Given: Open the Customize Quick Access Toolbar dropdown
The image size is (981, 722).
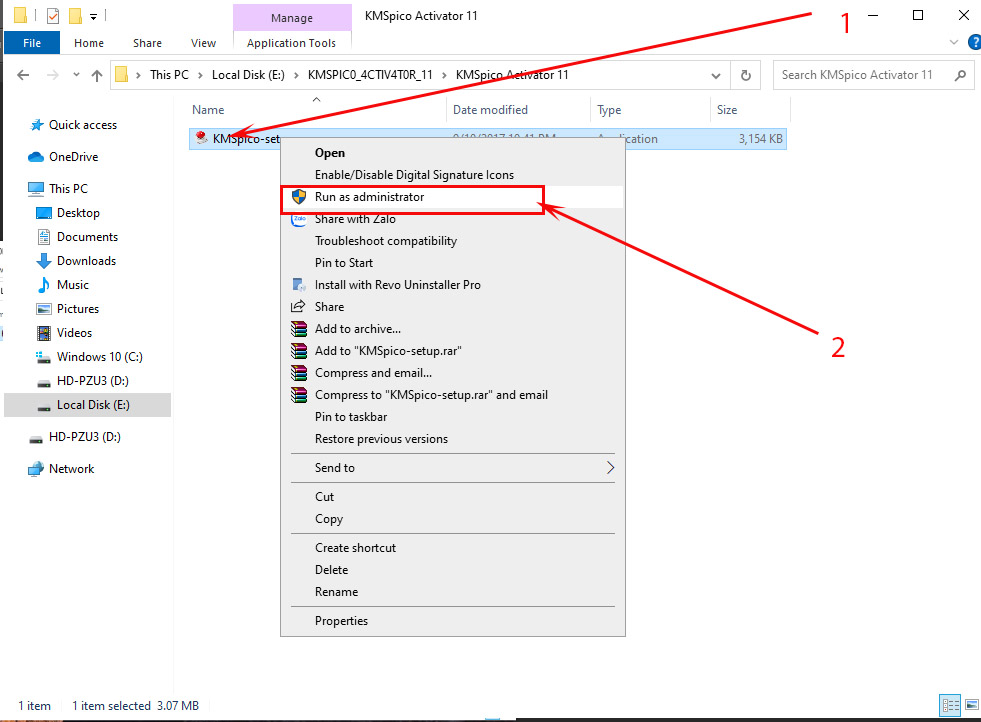Looking at the screenshot, I should coord(93,16).
